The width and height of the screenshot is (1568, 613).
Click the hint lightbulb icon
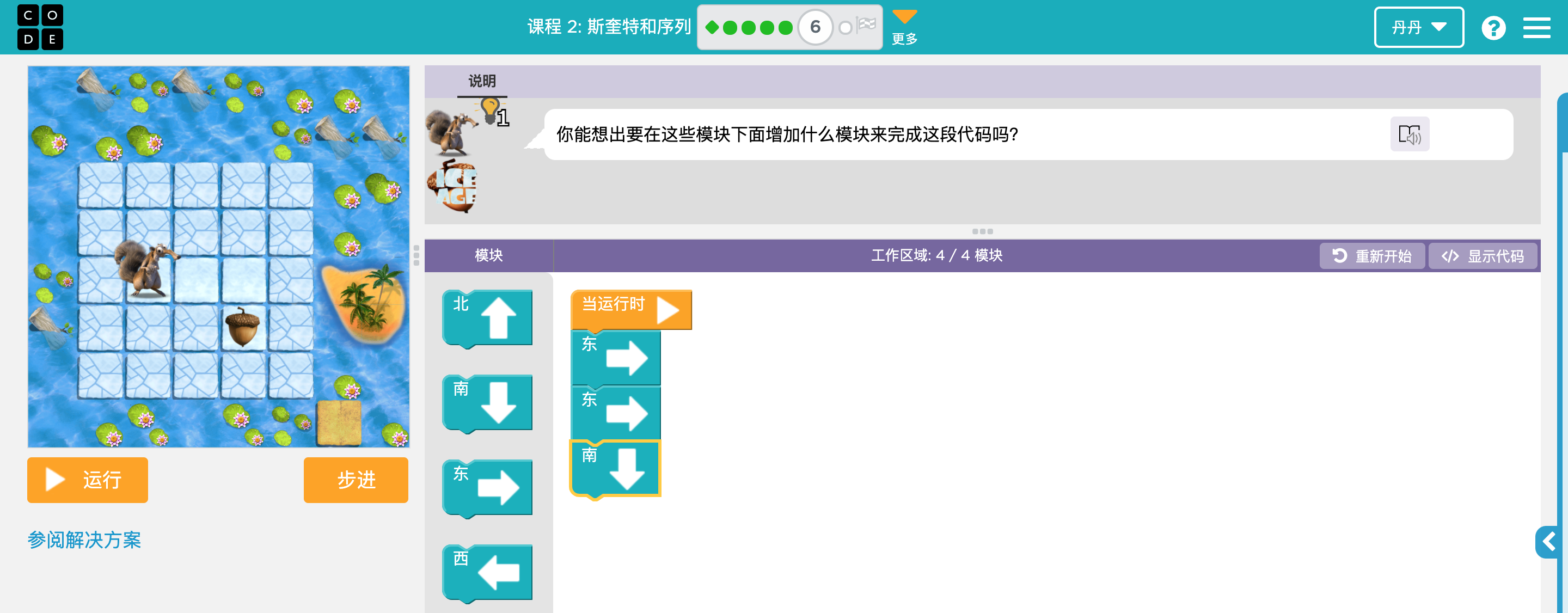[x=491, y=111]
